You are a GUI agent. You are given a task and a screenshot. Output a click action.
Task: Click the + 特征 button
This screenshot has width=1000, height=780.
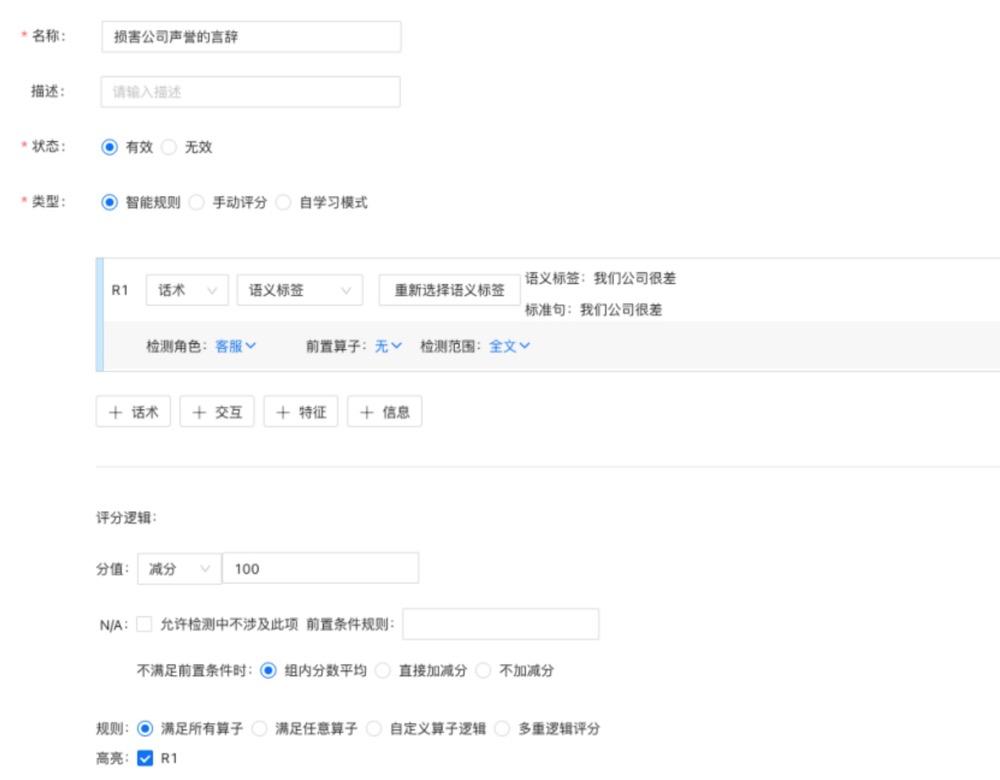(300, 411)
